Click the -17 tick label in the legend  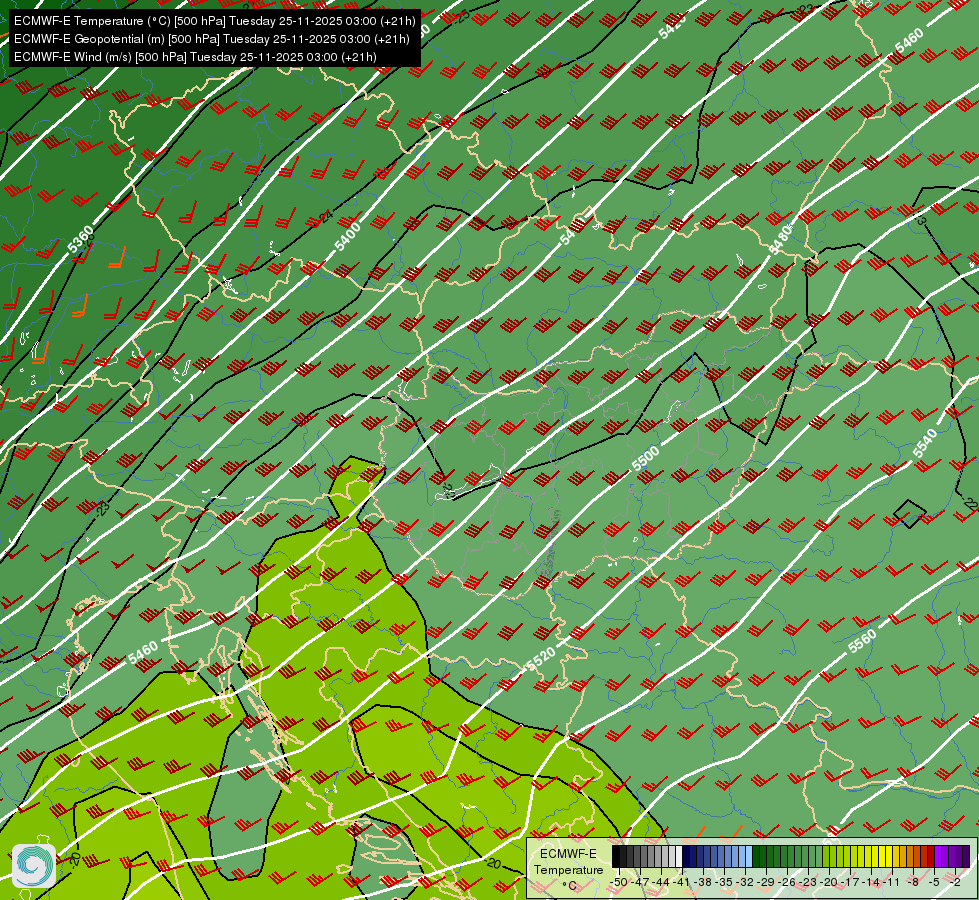pos(850,882)
